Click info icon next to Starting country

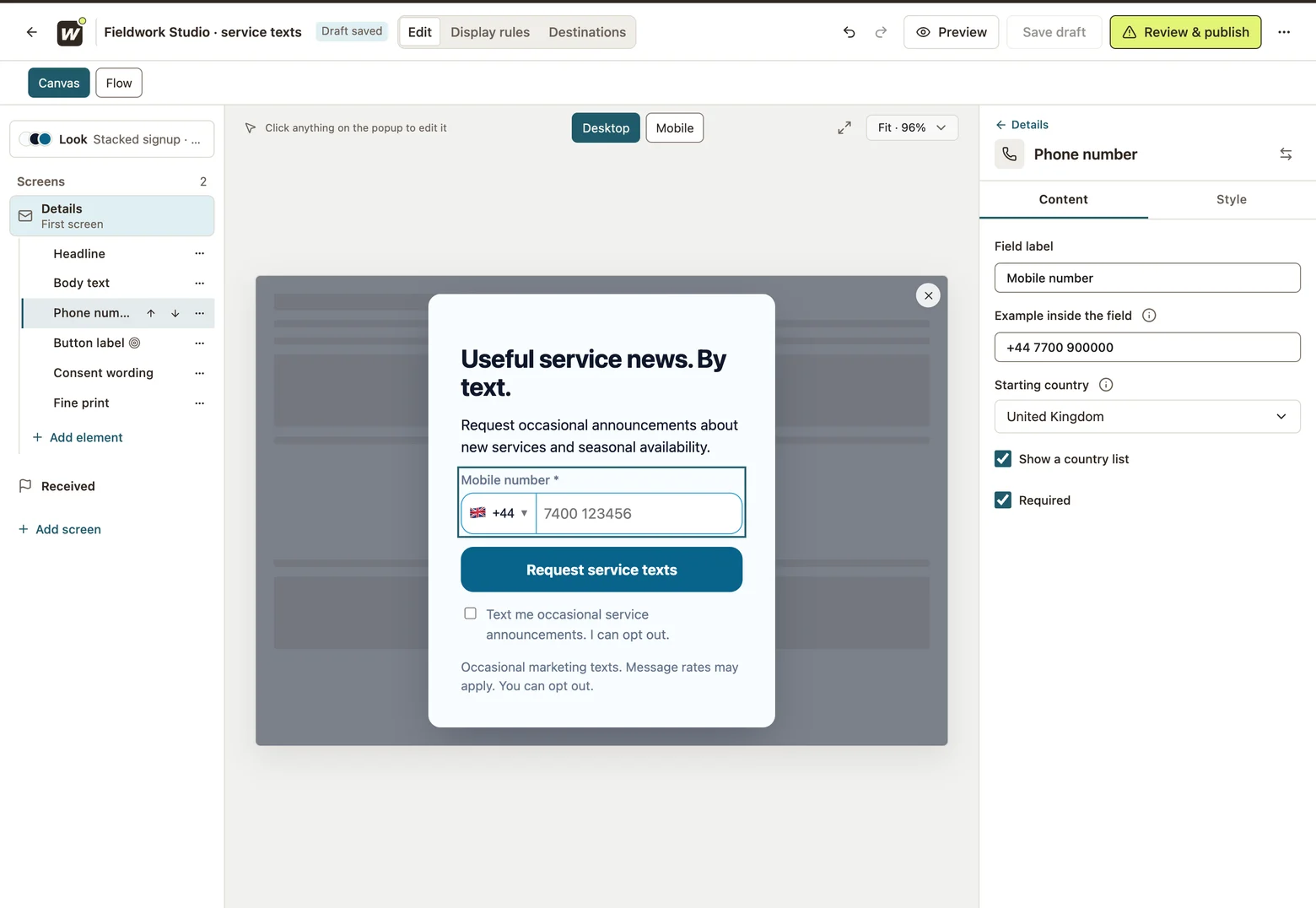point(1106,385)
